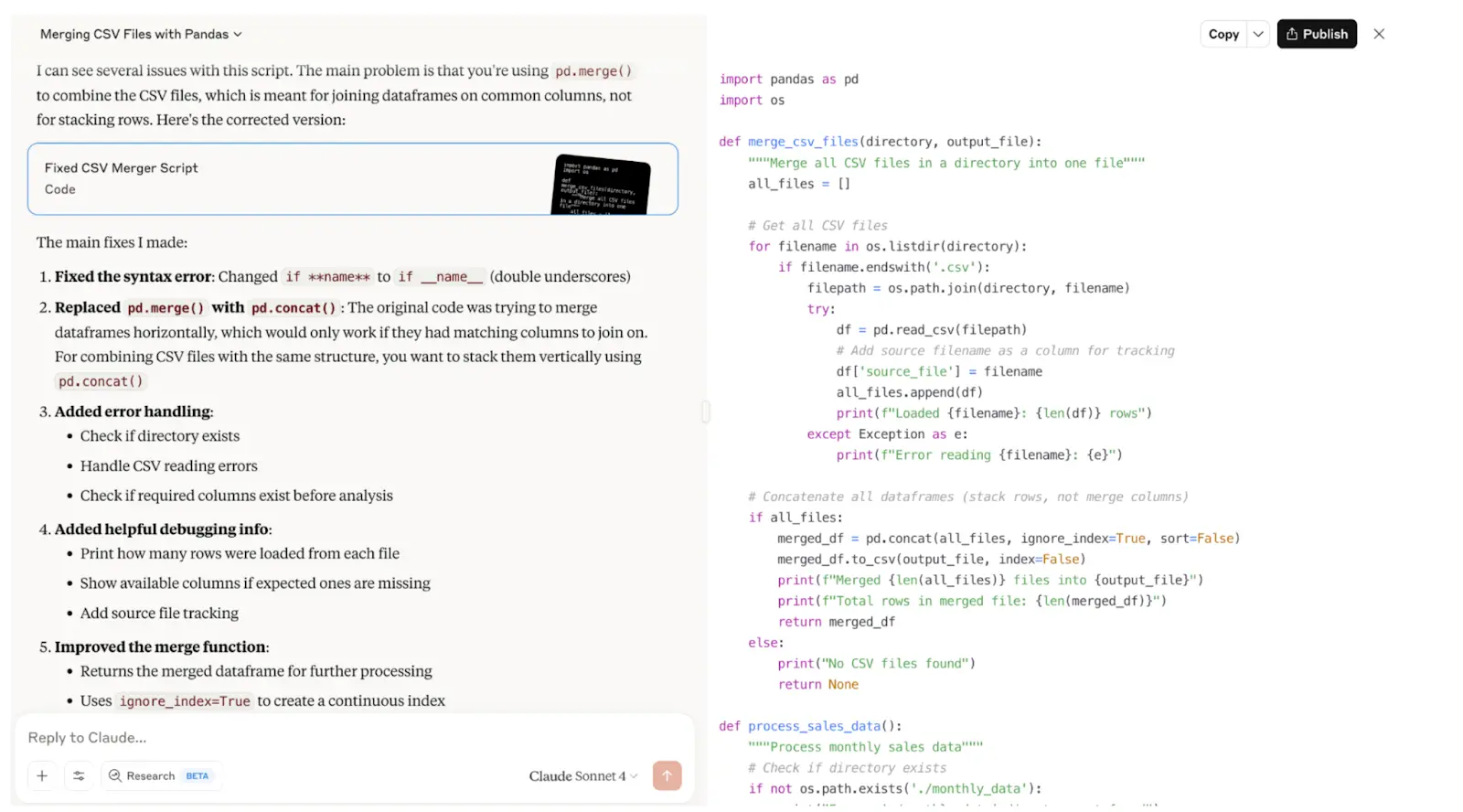Click 'Print how many rows were loaded' bullet
Viewport: 1463px width, 812px height.
(240, 553)
